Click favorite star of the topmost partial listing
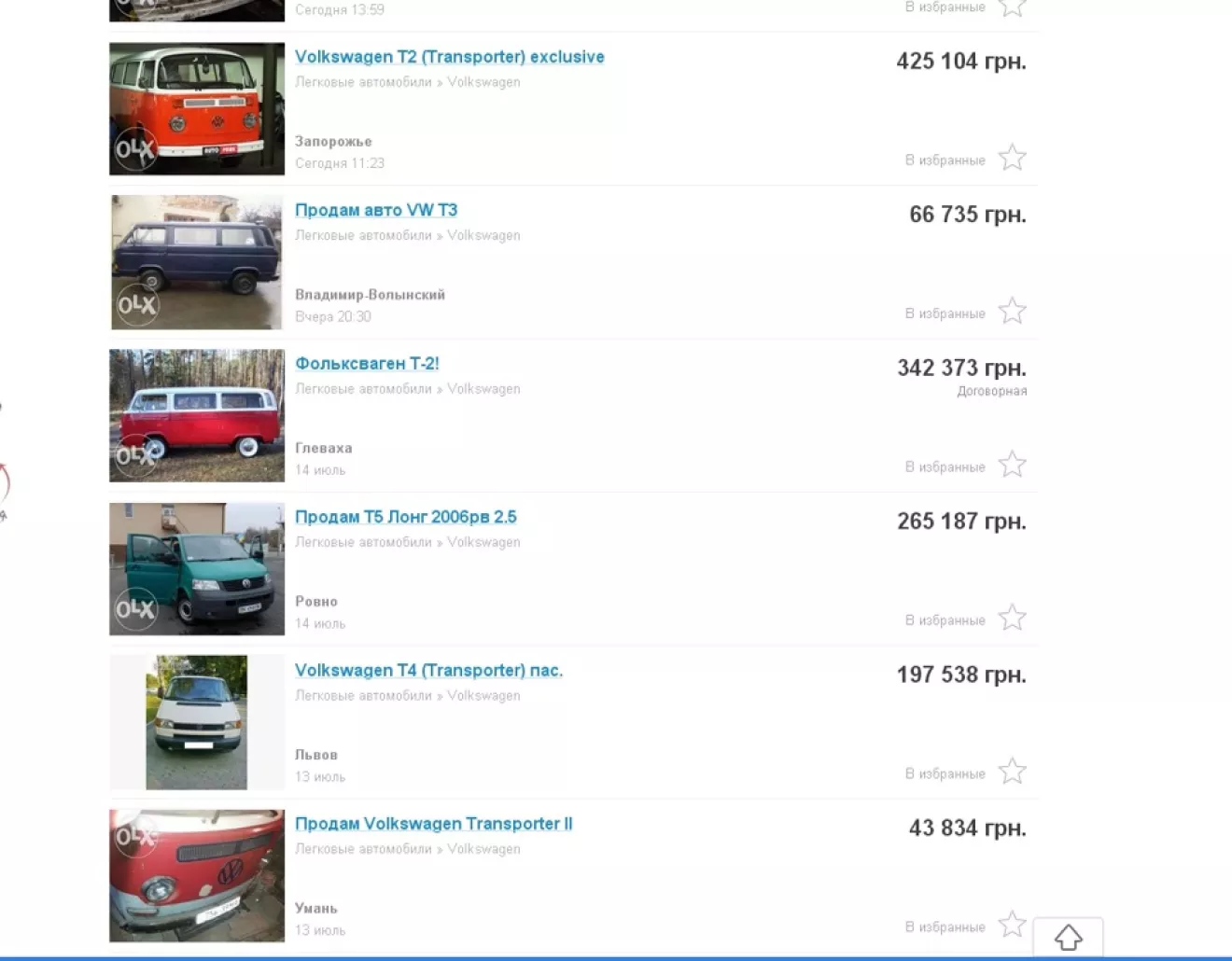The width and height of the screenshot is (1232, 961). tap(1013, 8)
